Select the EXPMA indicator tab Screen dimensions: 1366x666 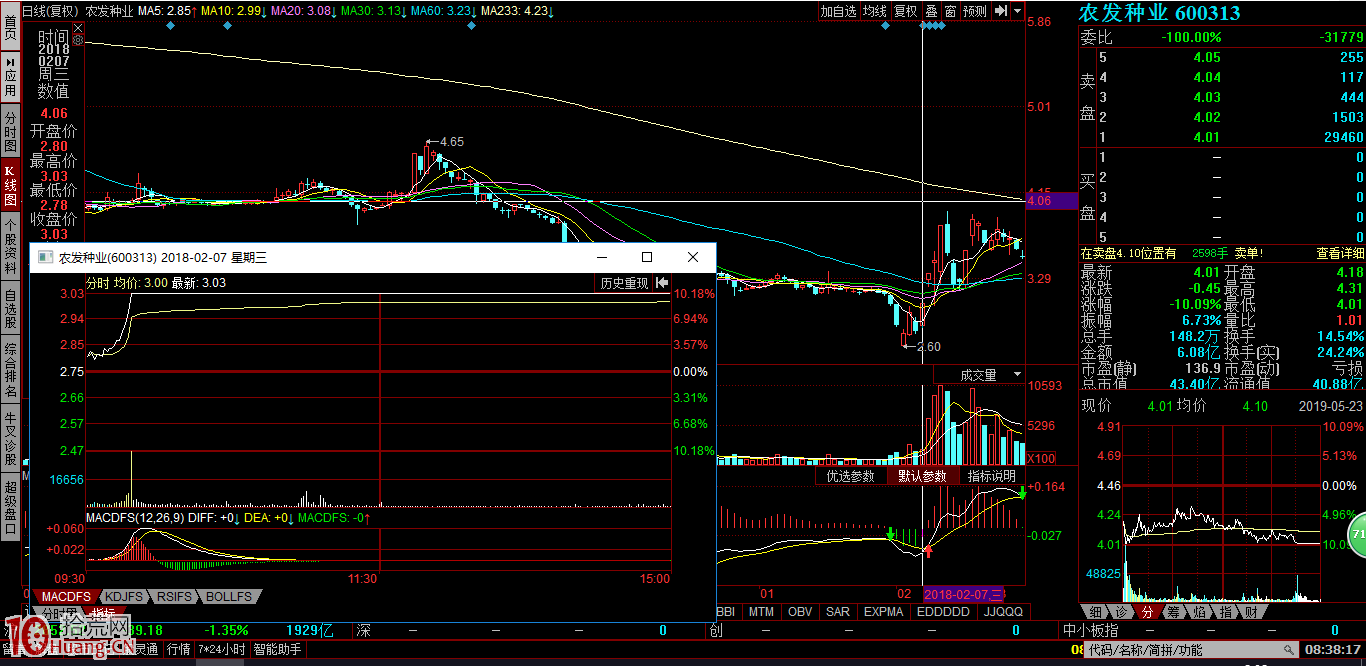(x=883, y=611)
